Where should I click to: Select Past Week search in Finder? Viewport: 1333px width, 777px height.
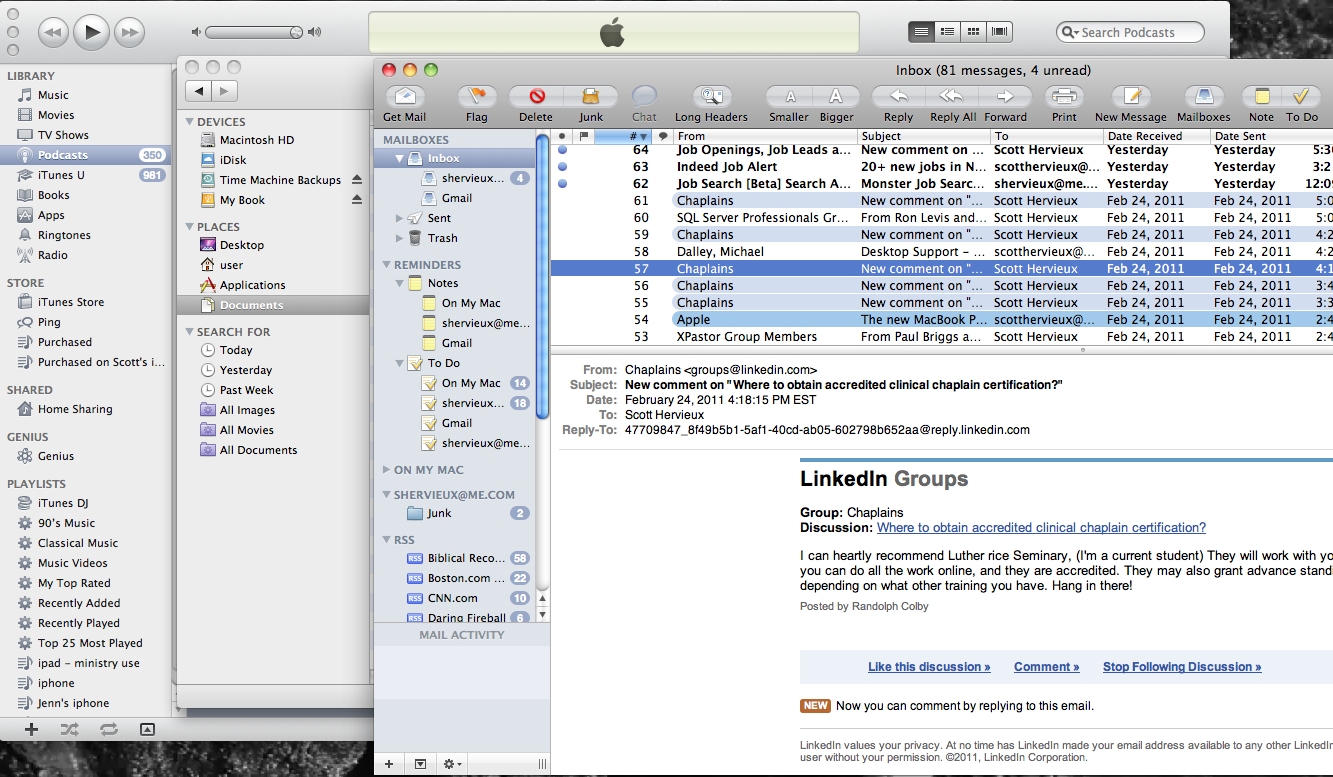pyautogui.click(x=246, y=390)
